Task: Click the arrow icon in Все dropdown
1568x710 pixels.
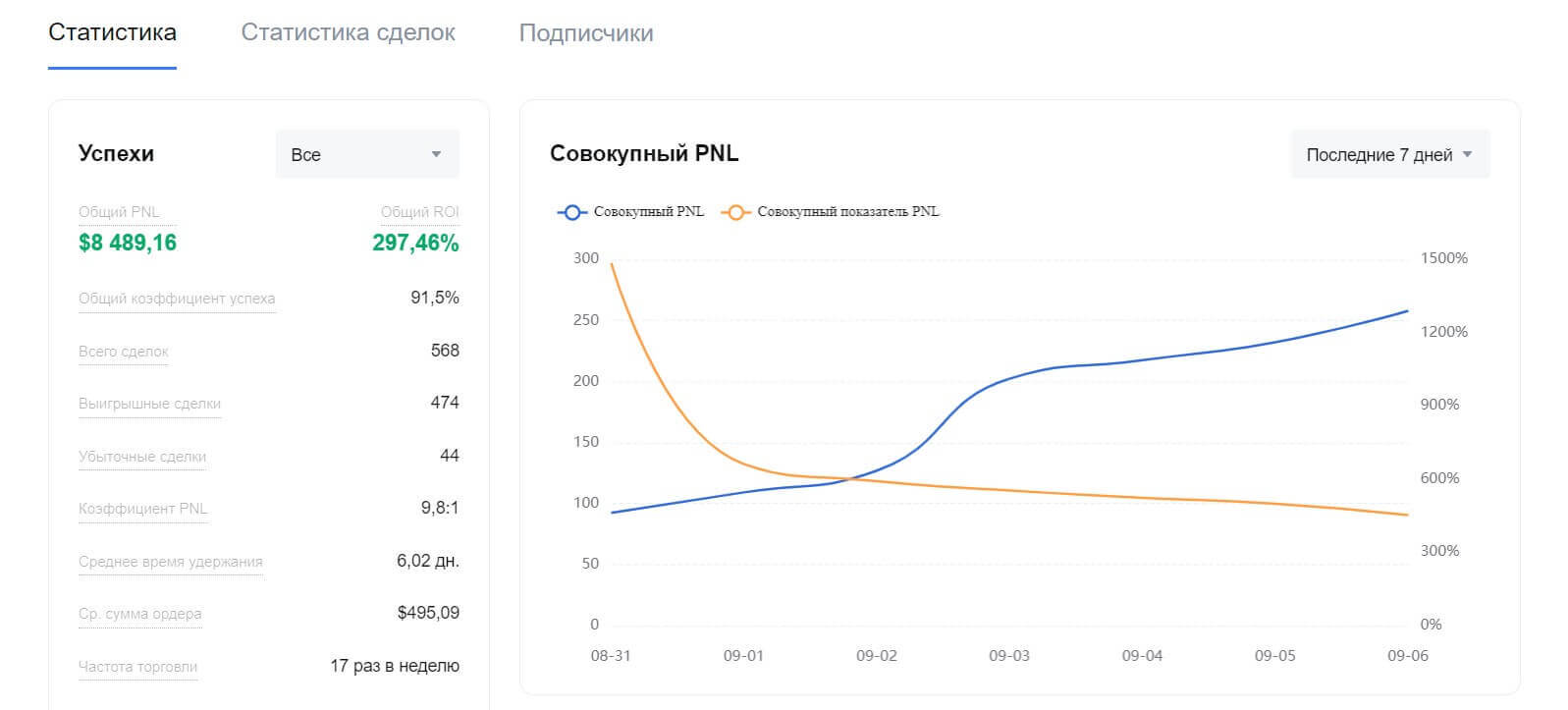Action: 437,154
